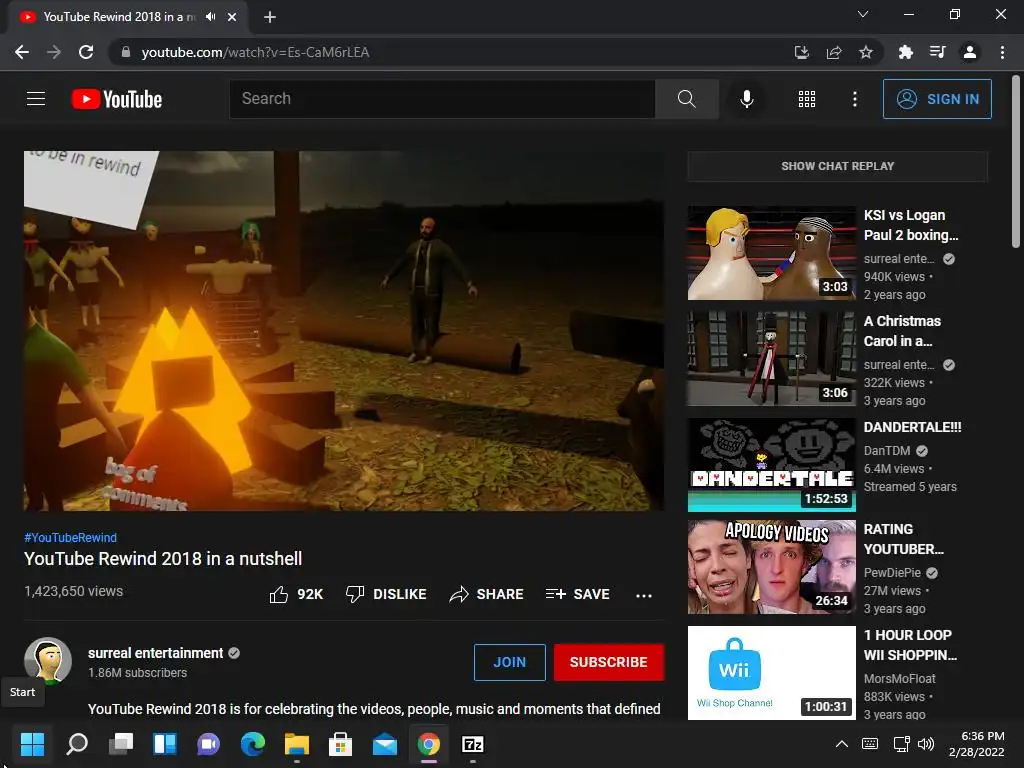Show hidden tray icons chevron

tap(842, 744)
